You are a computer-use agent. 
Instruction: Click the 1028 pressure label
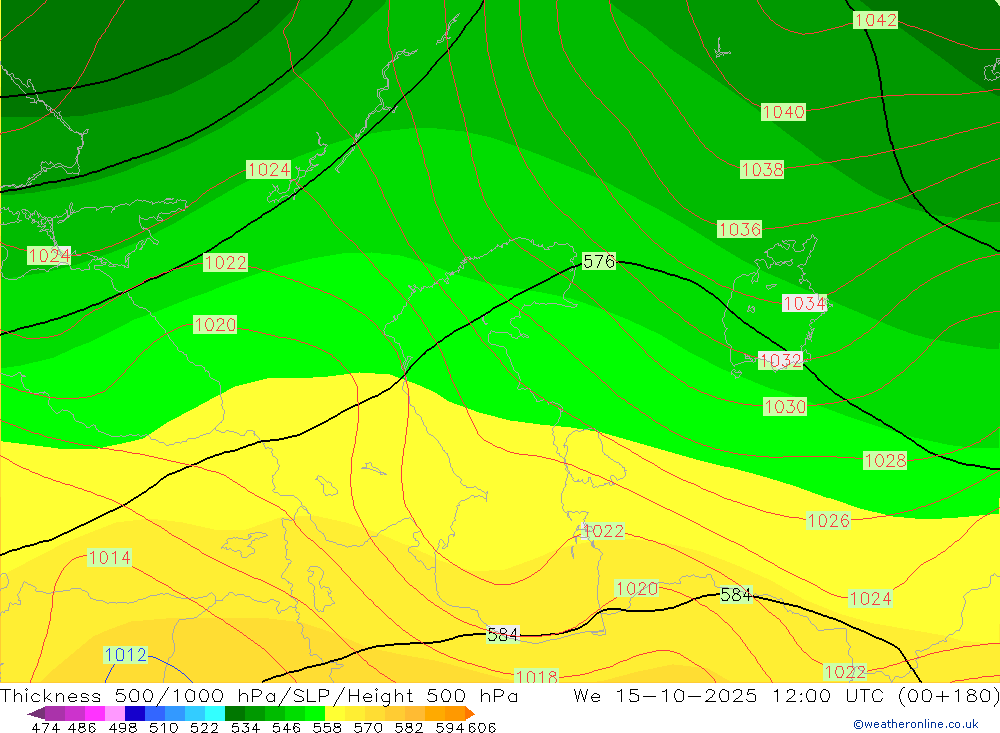tap(885, 461)
